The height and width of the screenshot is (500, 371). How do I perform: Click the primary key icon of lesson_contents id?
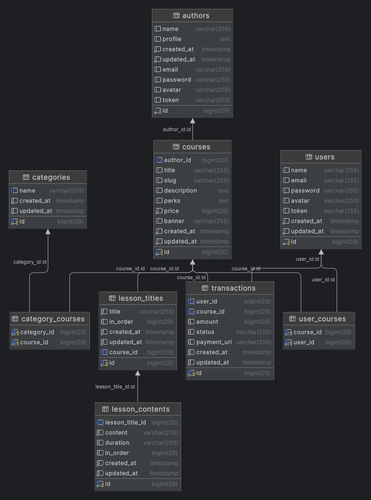click(x=100, y=484)
